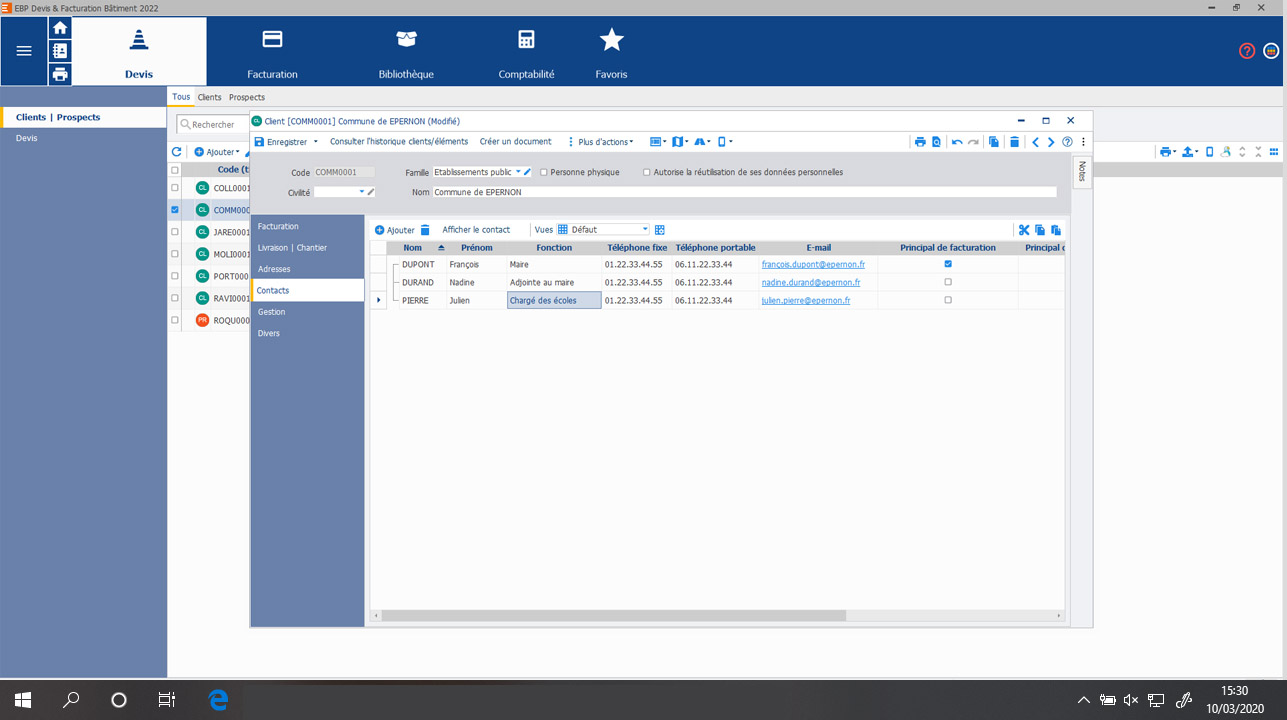
Task: Open the Bibliothèque module
Action: [406, 52]
